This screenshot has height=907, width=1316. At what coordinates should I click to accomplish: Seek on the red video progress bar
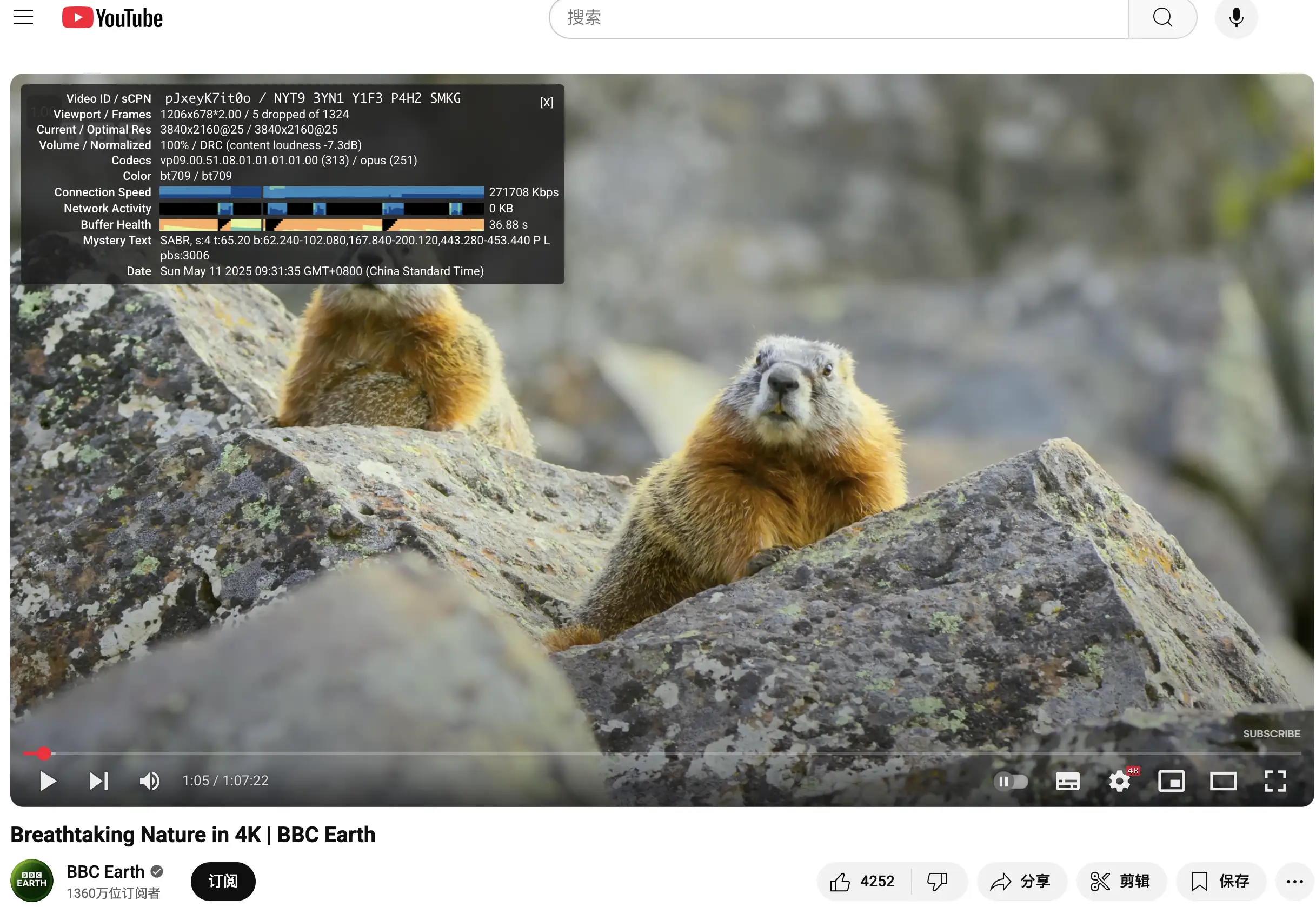coord(661,753)
